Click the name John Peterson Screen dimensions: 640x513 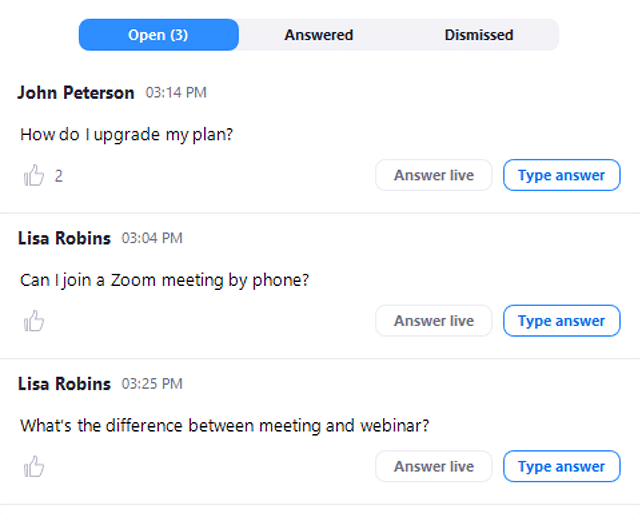[76, 93]
